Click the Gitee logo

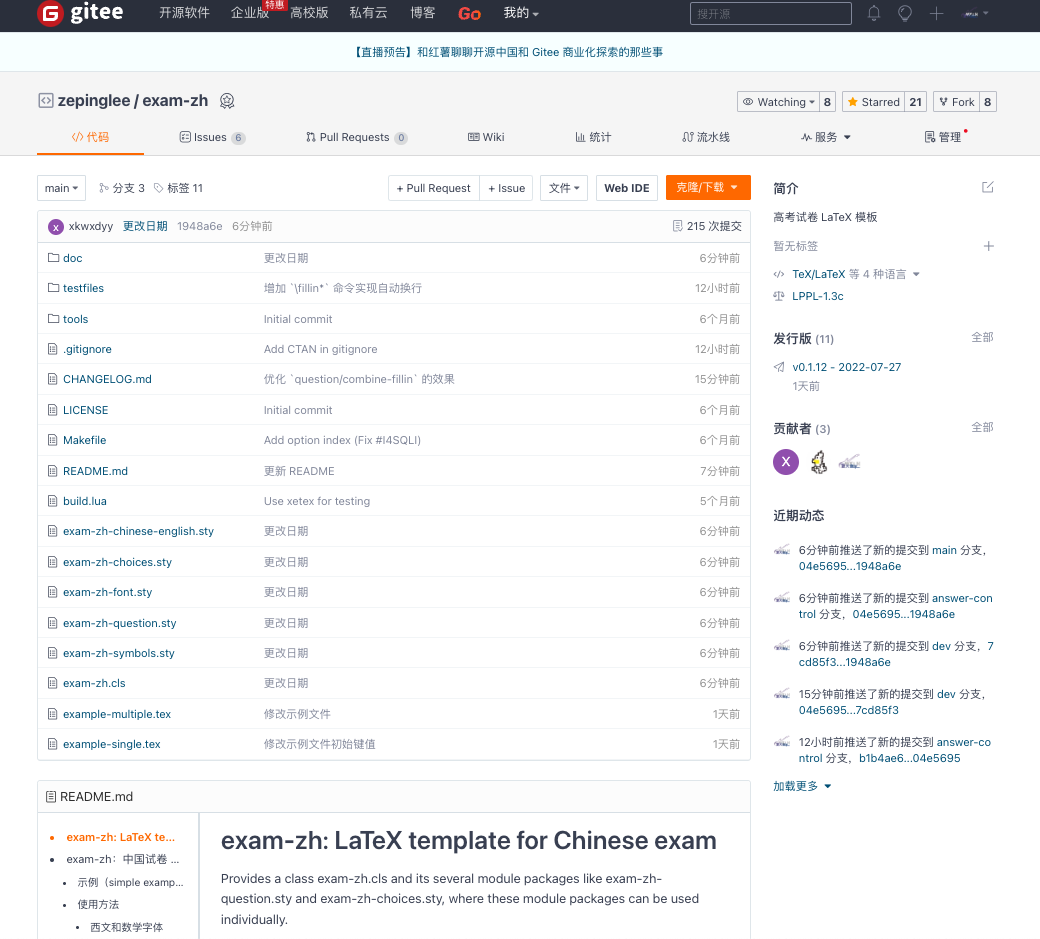coord(80,14)
